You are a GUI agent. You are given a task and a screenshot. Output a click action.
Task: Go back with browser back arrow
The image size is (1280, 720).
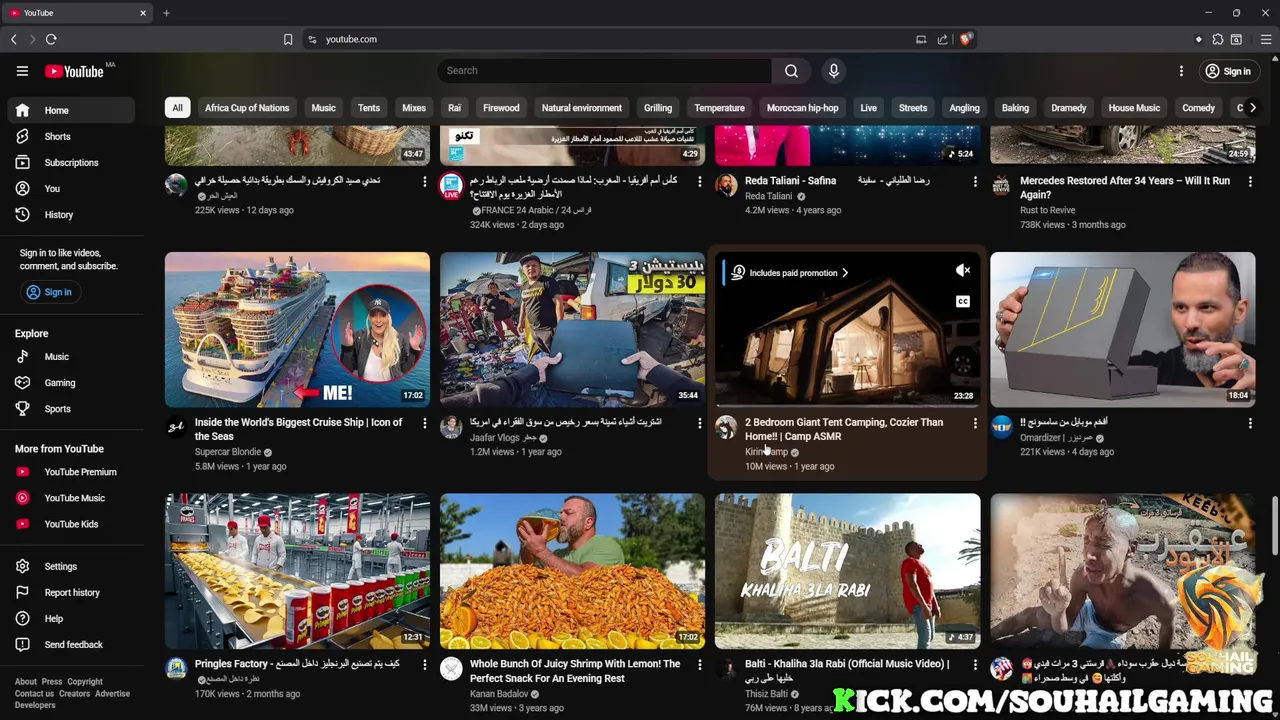(x=14, y=39)
